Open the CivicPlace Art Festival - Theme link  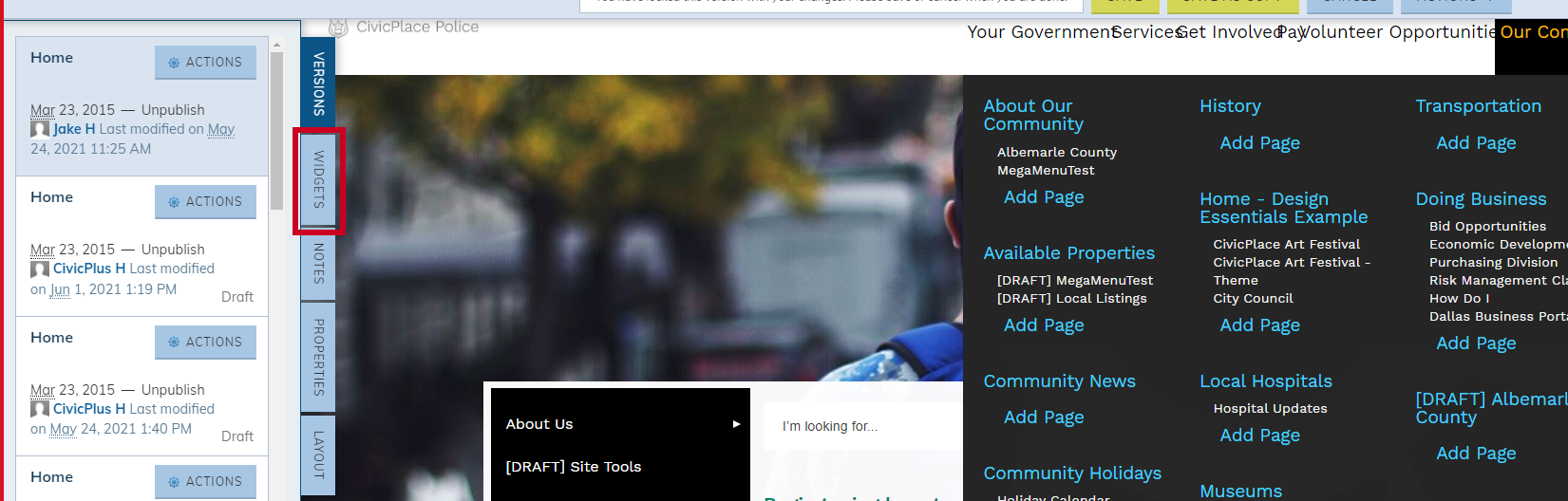click(1292, 271)
